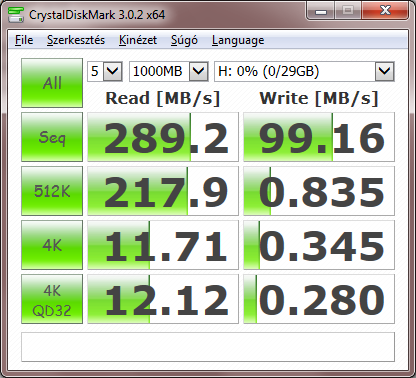Start the Seq sequential test

click(52, 137)
